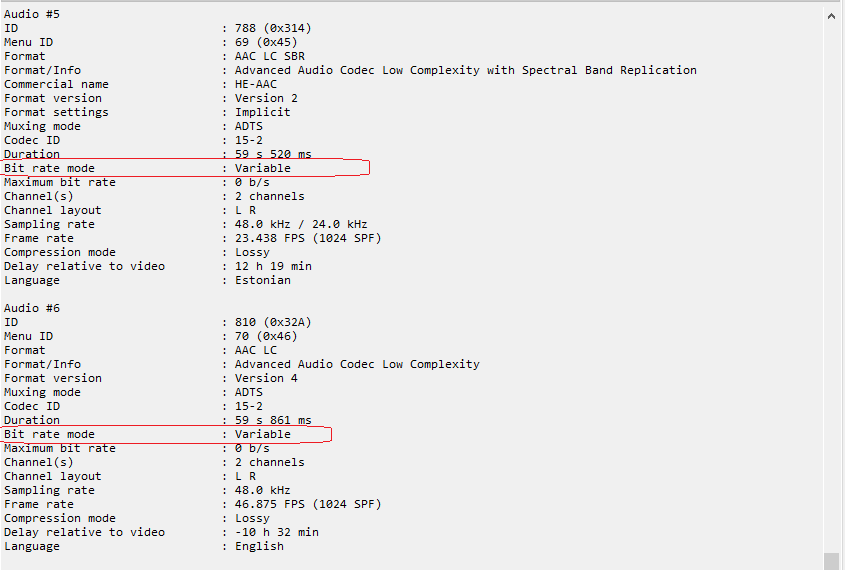Click the empty vertical scrollbar track
The width and height of the screenshot is (845, 570).
(831, 288)
